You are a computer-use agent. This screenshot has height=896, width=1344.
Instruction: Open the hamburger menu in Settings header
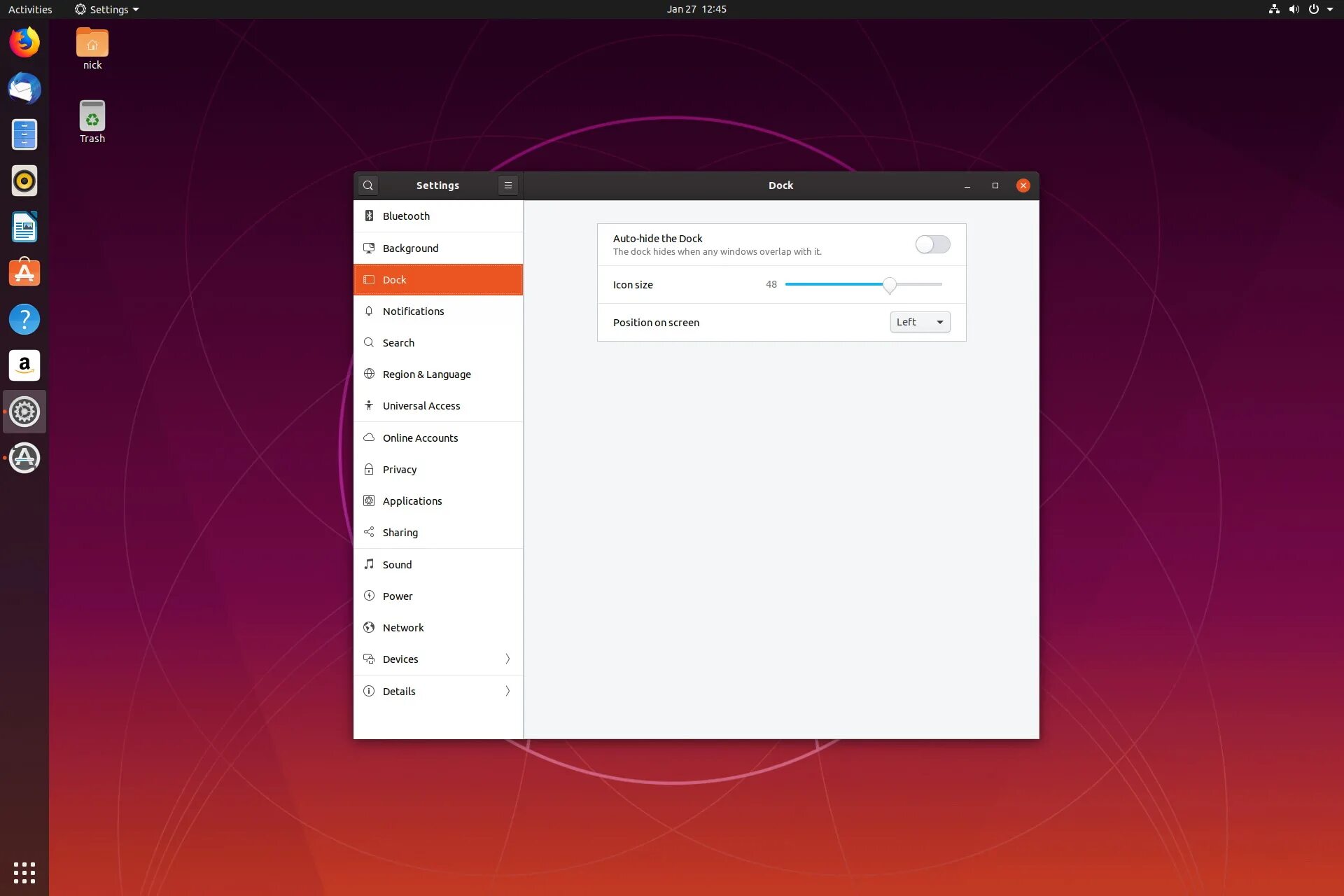coord(508,185)
